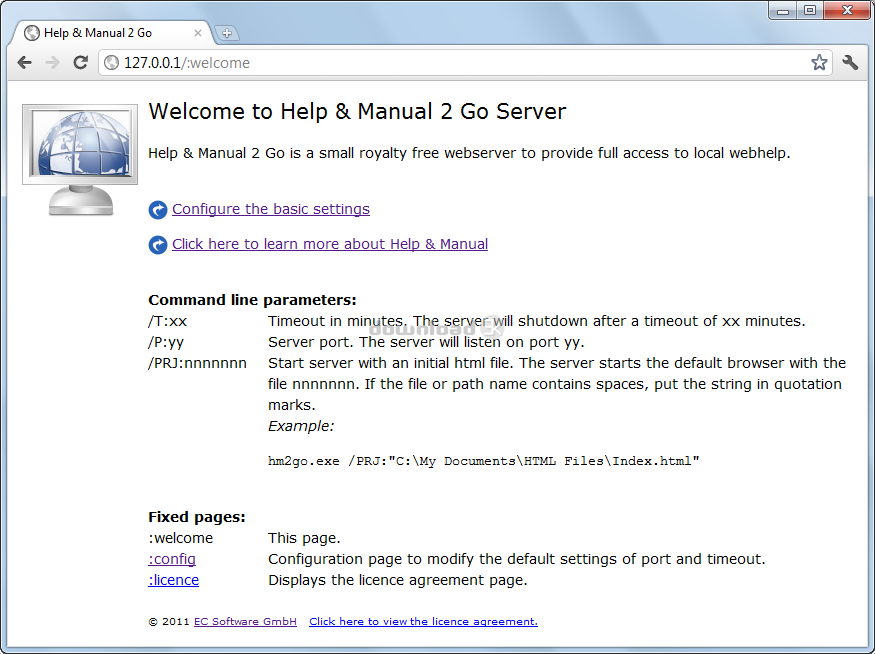
Task: Open Click here to learn more link
Action: click(x=330, y=244)
